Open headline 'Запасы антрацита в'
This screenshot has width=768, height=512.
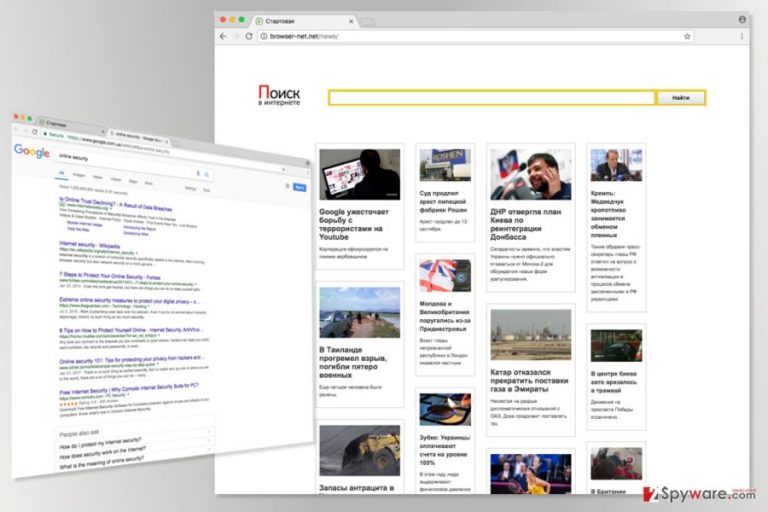[357, 488]
